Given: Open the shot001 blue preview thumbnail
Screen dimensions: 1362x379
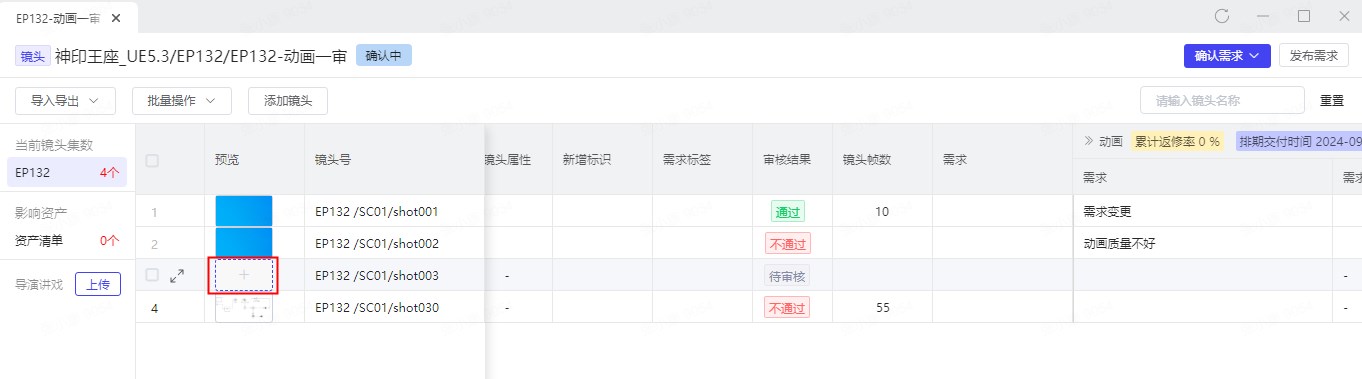Looking at the screenshot, I should 244,211.
